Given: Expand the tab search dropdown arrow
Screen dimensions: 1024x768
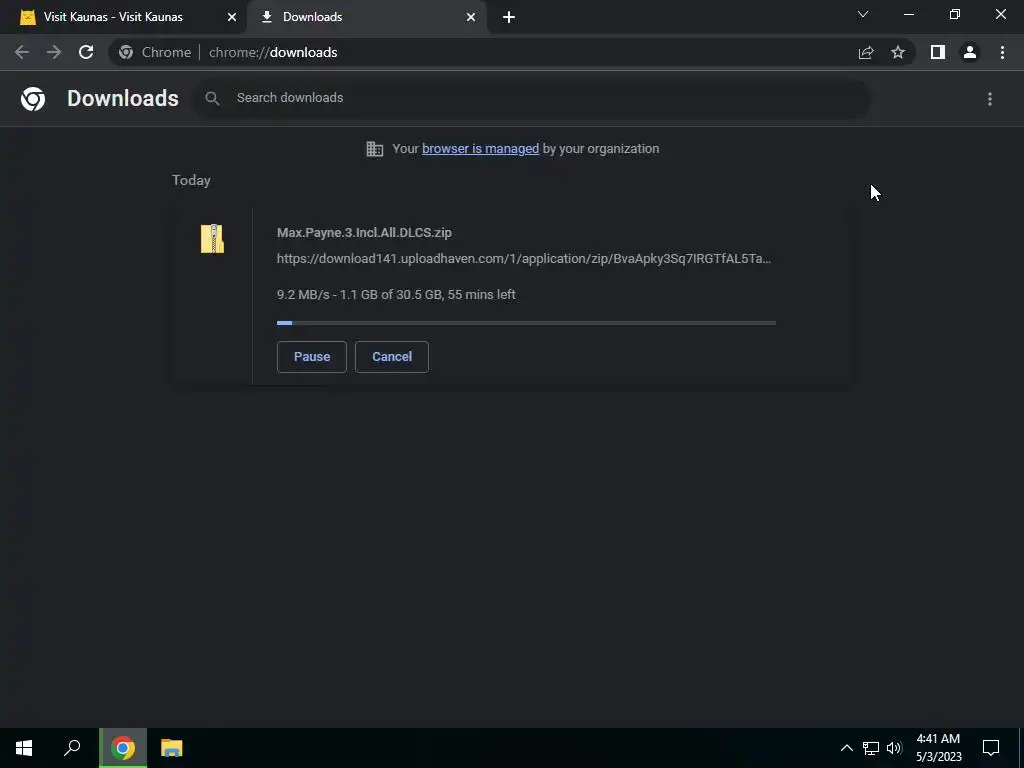Looking at the screenshot, I should [863, 14].
